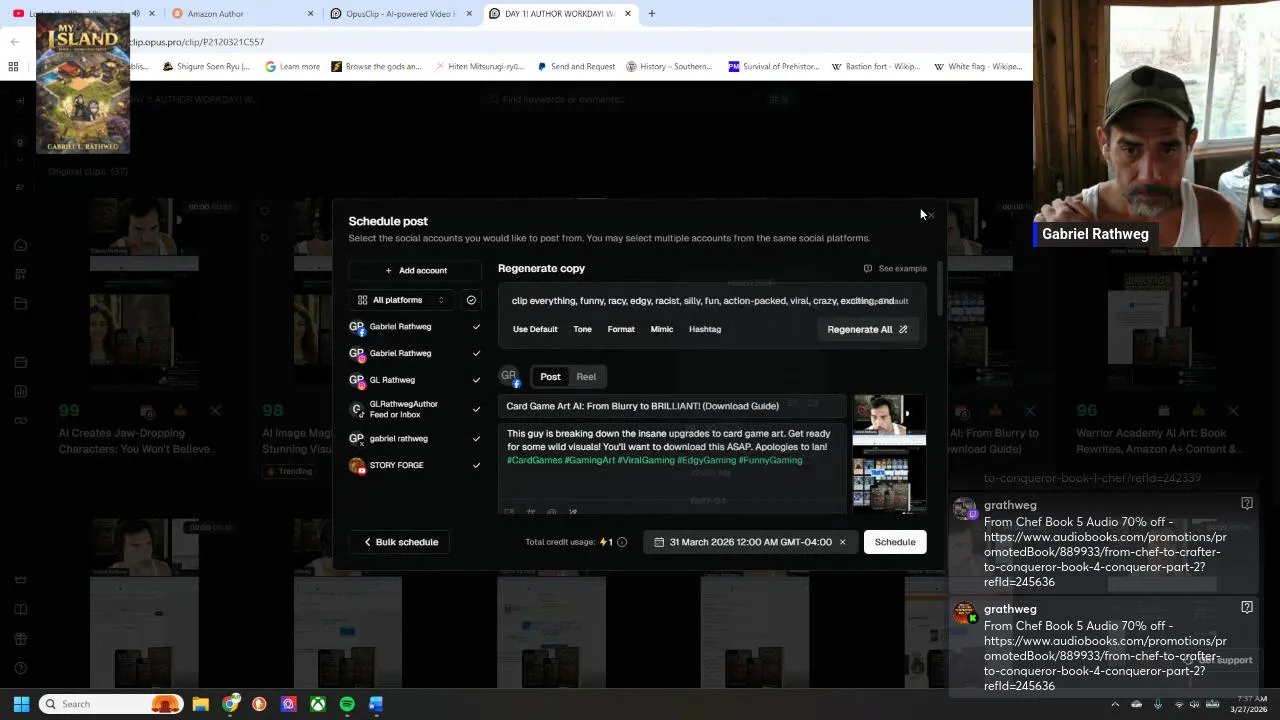Open the Format option
Image resolution: width=1280 pixels, height=720 pixels.
tap(621, 329)
